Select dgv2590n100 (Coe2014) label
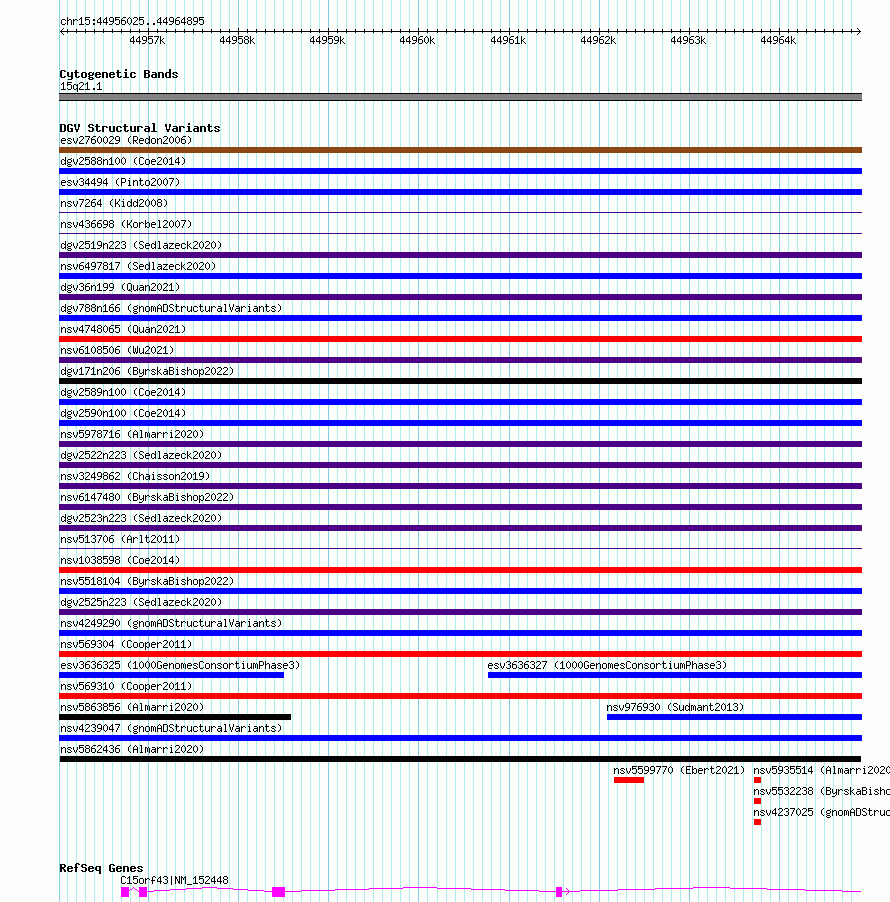Image resolution: width=890 pixels, height=902 pixels. [x=123, y=413]
